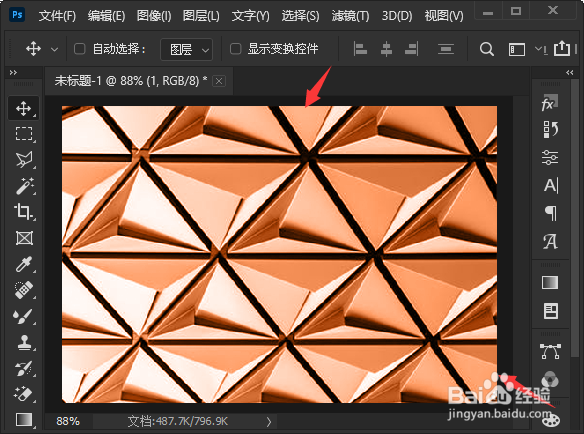Align horizontal centers in options bar

pyautogui.click(x=386, y=49)
